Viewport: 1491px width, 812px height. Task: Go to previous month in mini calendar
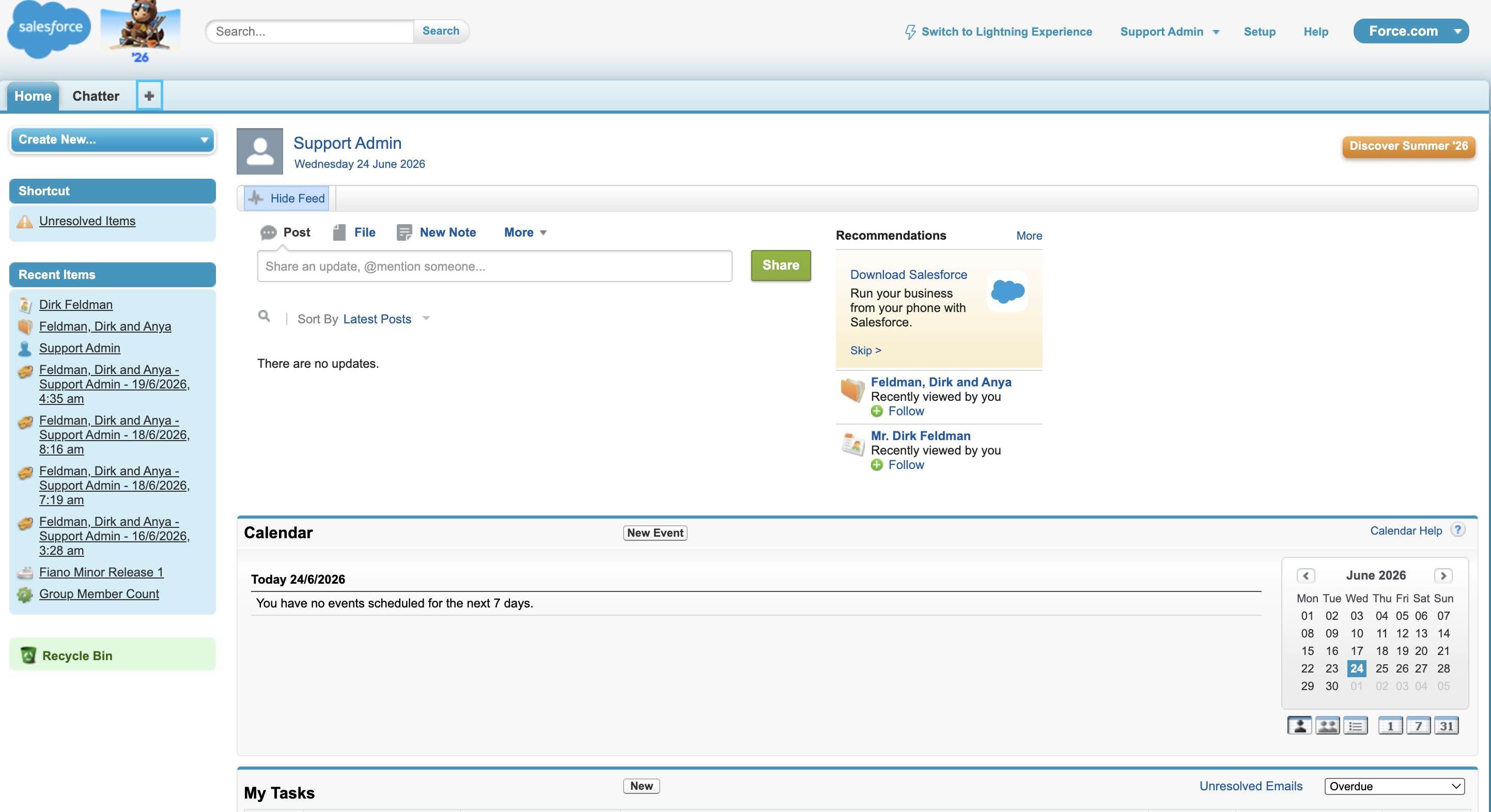pos(1306,576)
